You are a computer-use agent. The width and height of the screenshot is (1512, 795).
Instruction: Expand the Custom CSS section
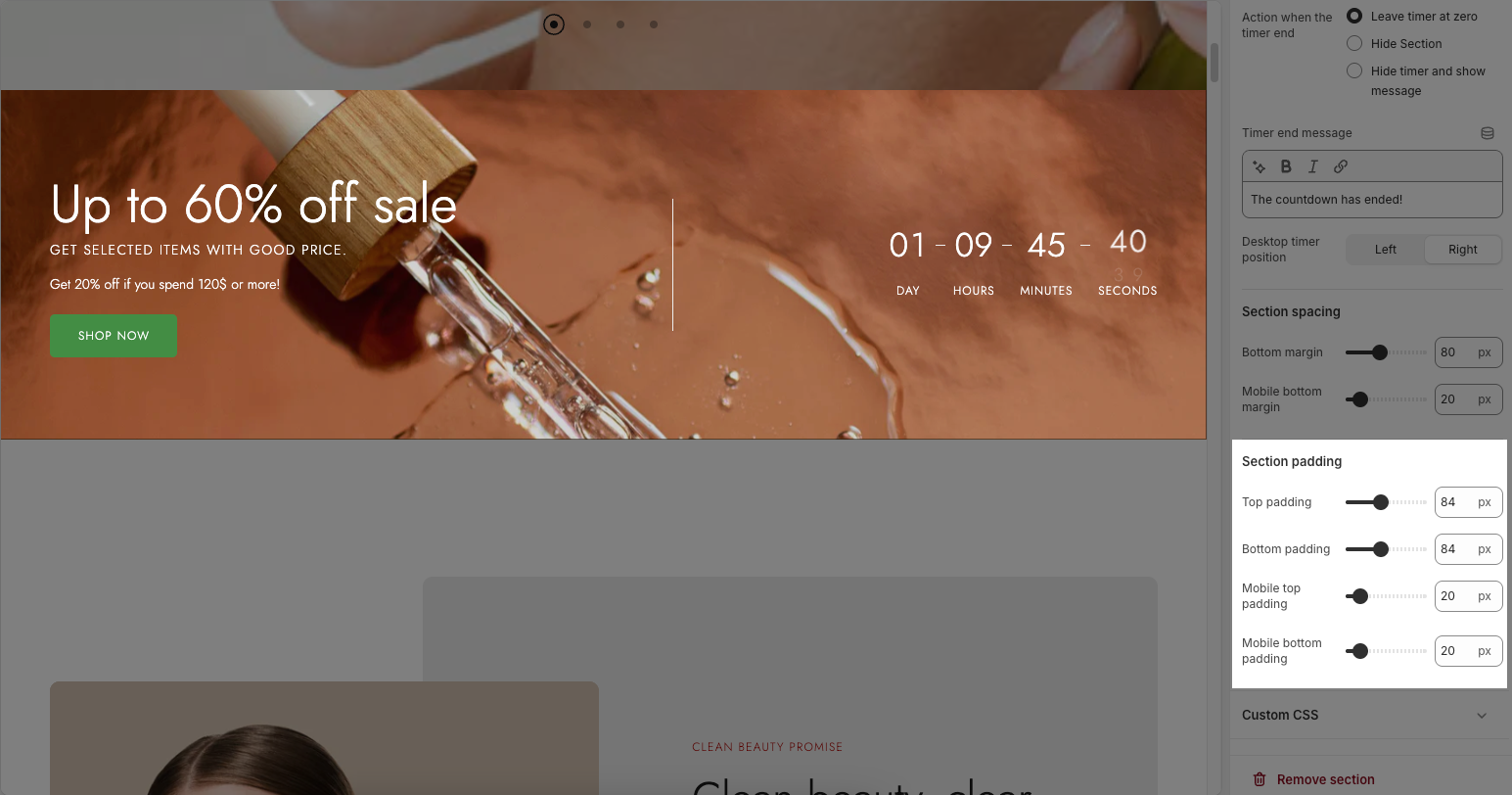[x=1366, y=715]
